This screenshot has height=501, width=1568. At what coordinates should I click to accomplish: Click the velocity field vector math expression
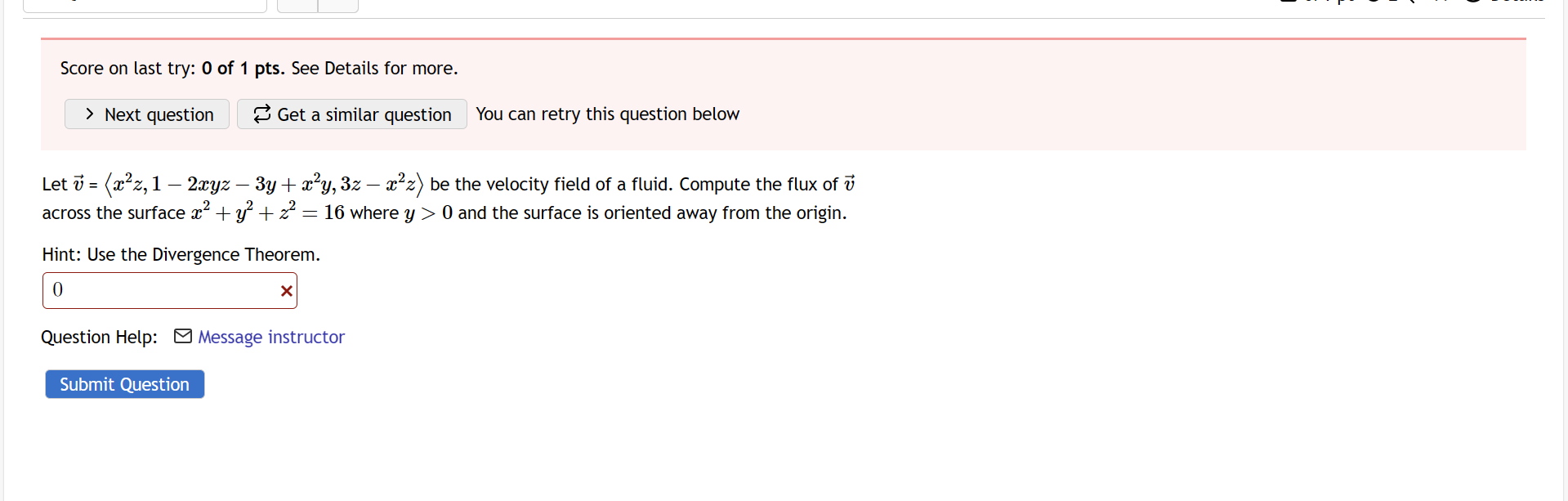[264, 184]
